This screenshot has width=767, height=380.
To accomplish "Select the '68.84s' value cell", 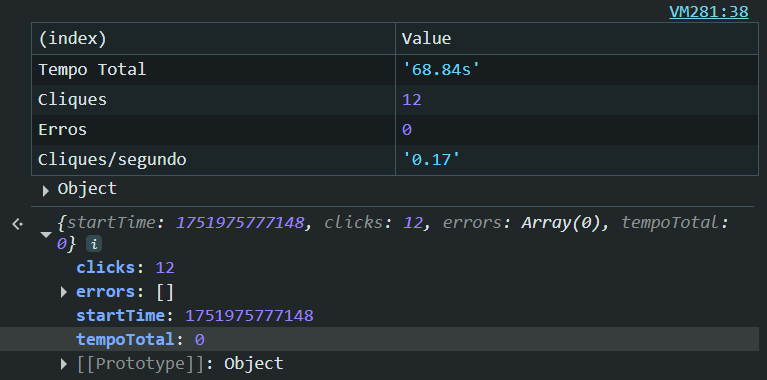I will tap(576, 69).
